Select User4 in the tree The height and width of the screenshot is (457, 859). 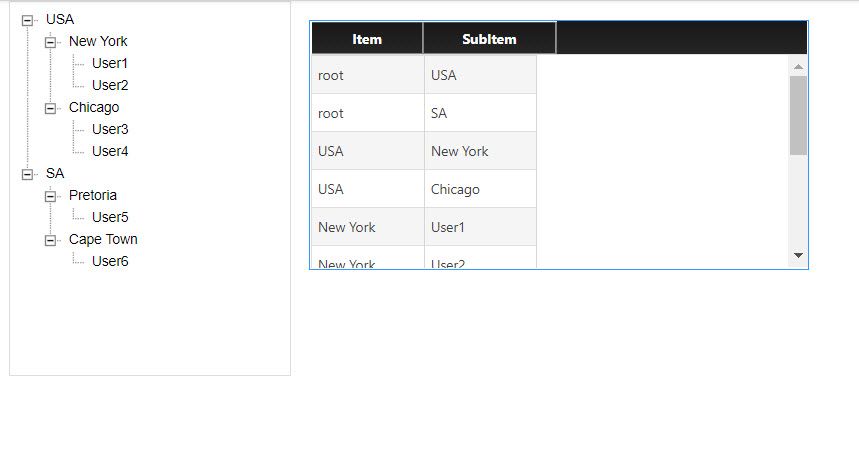pyautogui.click(x=110, y=151)
